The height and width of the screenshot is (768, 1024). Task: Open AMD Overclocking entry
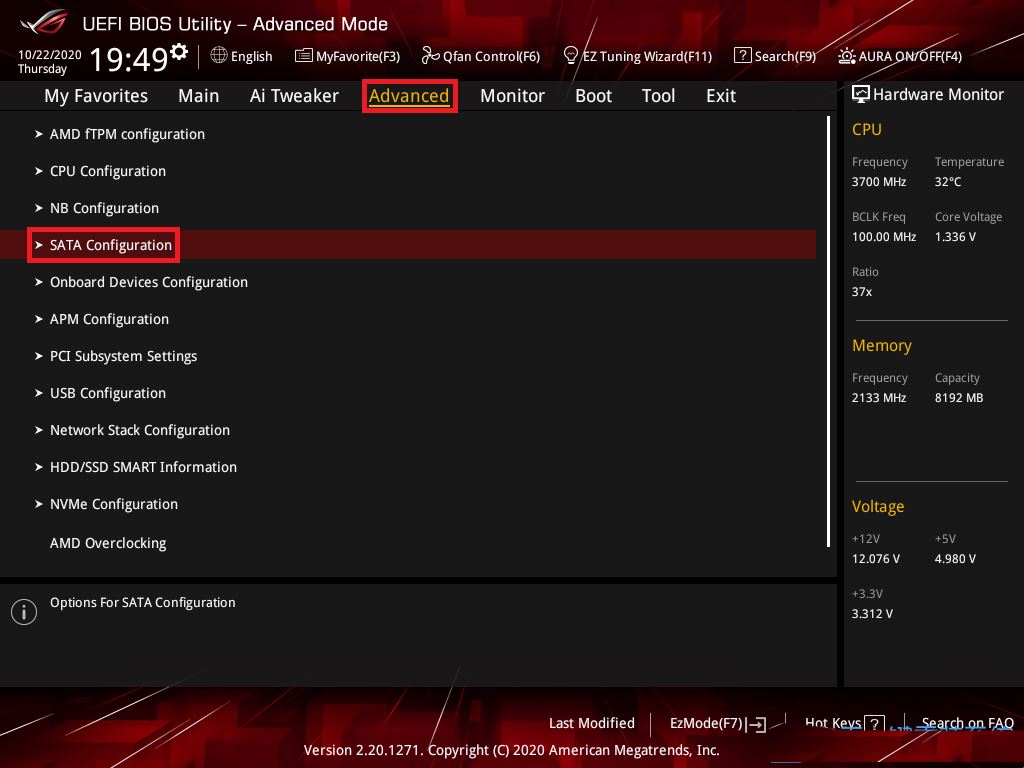tap(108, 543)
